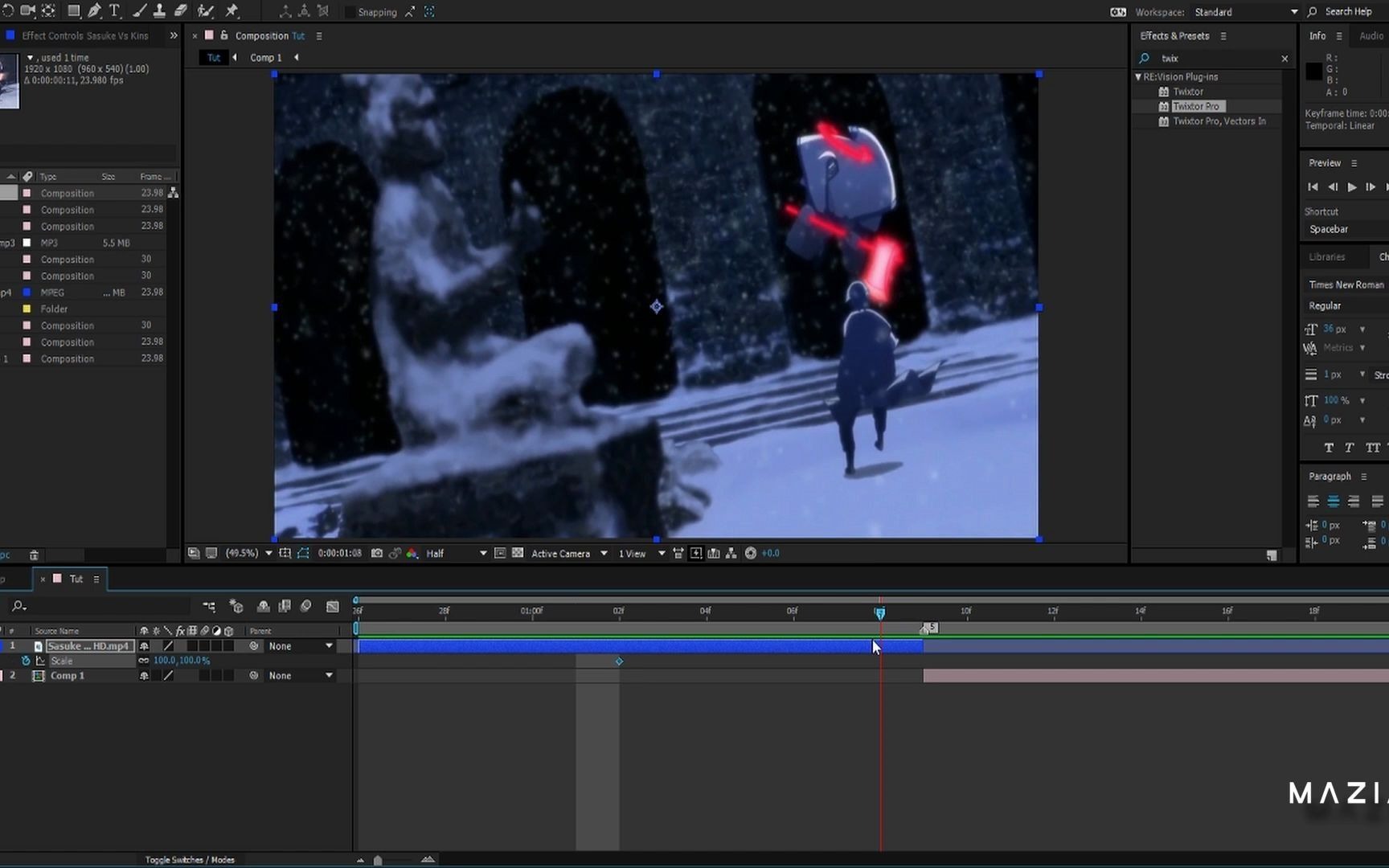Viewport: 1389px width, 868px height.
Task: Toggle the Snapping checkbox
Action: pos(350,12)
